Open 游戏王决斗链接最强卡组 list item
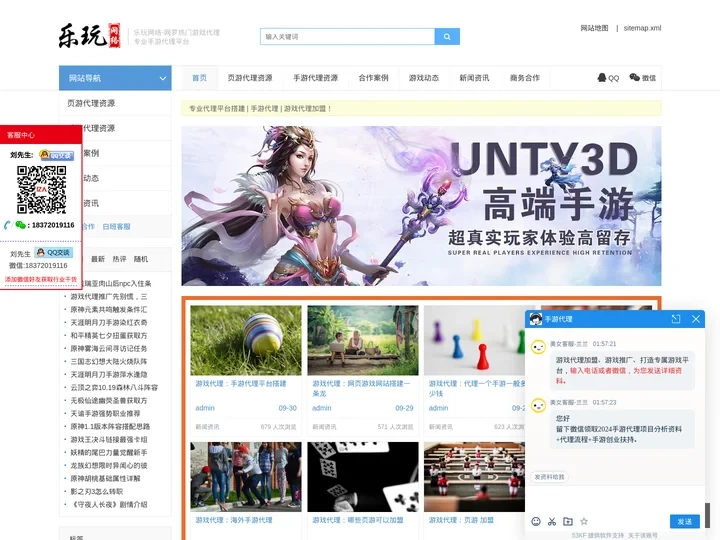This screenshot has height=540, width=720. coord(109,439)
